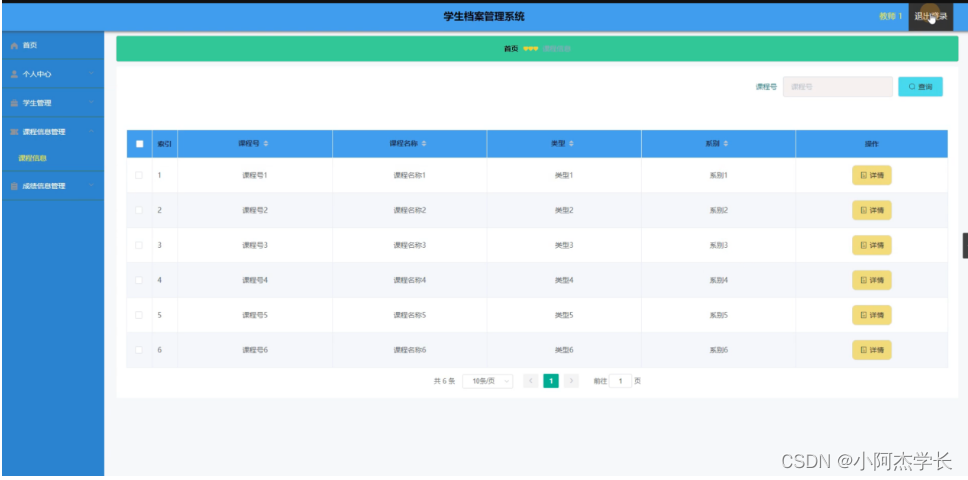Go to the previous page with the left arrow

530,381
